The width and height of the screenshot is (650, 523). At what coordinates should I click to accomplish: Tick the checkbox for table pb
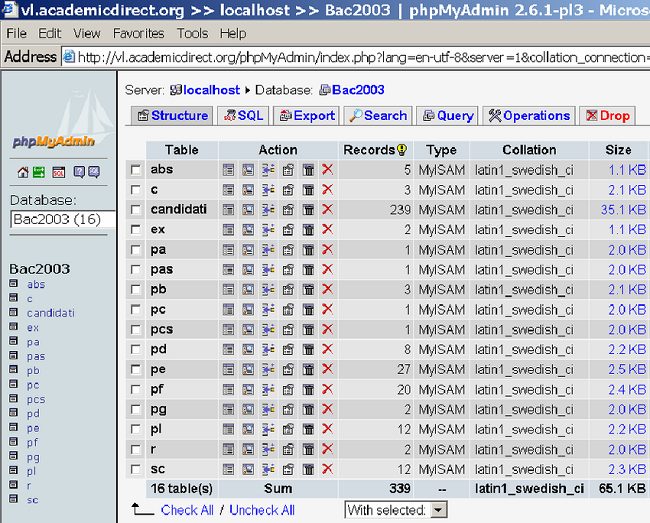(x=136, y=289)
